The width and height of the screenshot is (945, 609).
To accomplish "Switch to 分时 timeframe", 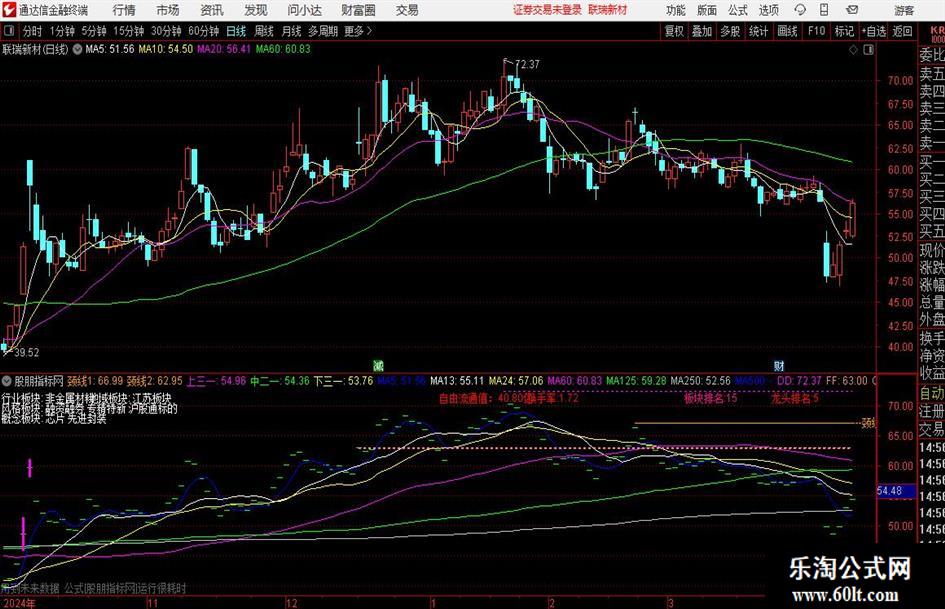I will [33, 31].
